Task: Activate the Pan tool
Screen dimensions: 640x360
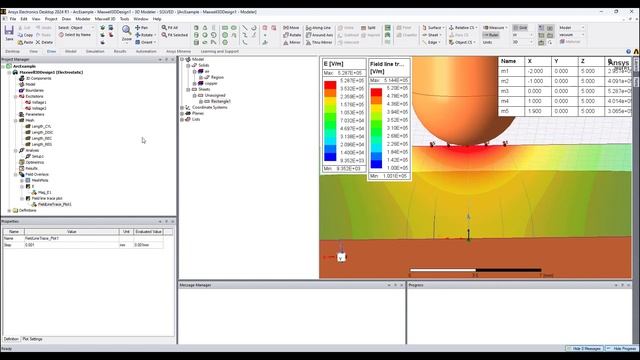Action: point(142,28)
